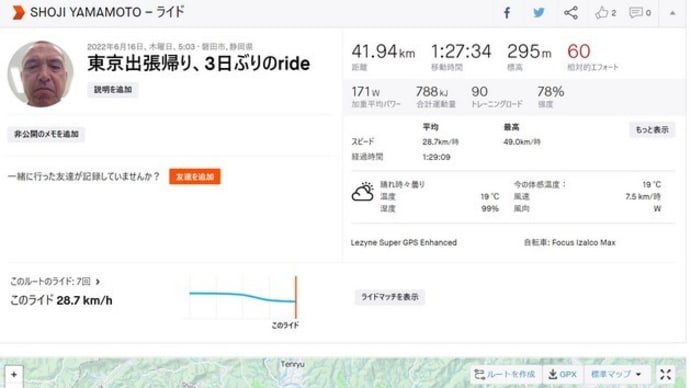Viewport: 690px width, 388px height.
Task: Click the 自転車: Focus Izalco Max text
Action: [x=569, y=242]
